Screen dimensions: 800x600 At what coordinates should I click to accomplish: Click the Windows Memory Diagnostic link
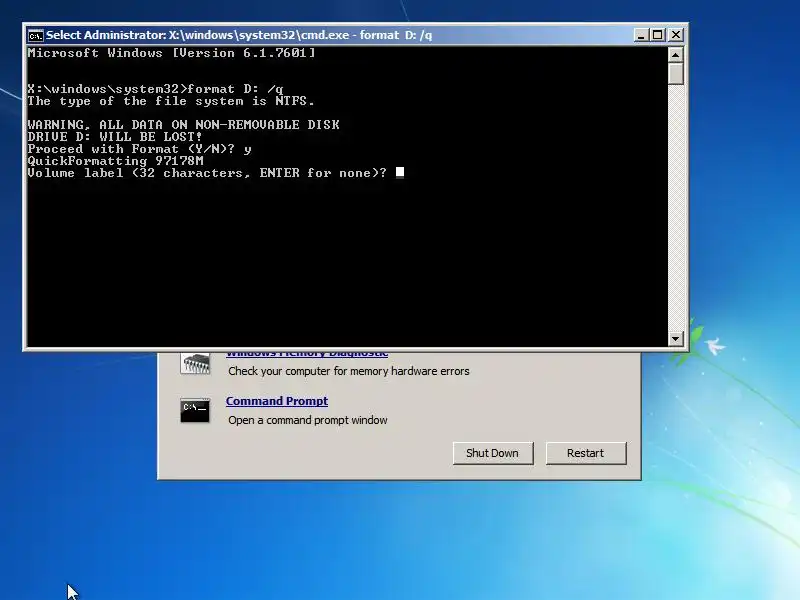(307, 353)
